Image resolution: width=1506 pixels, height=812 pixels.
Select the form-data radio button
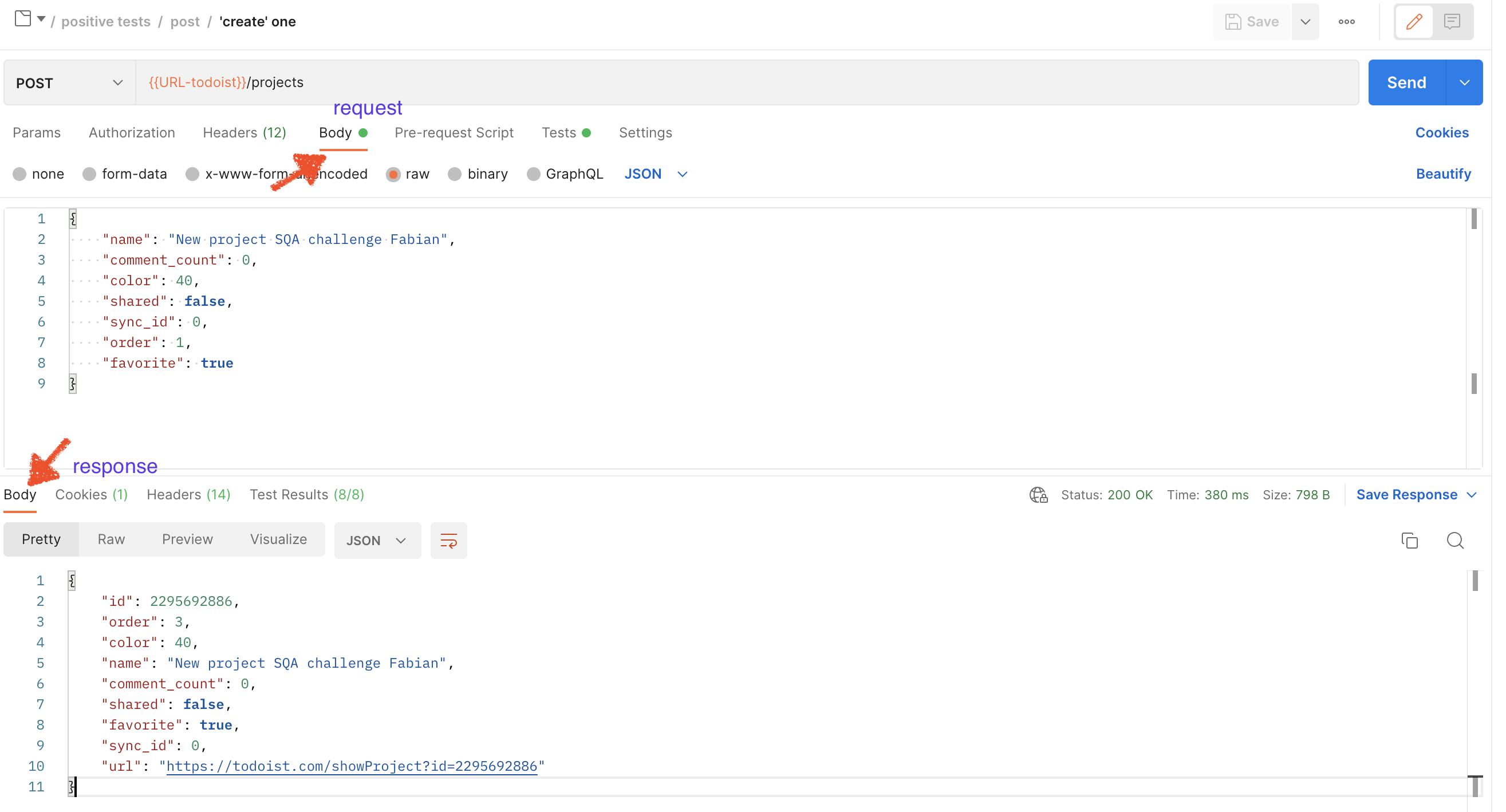point(89,174)
